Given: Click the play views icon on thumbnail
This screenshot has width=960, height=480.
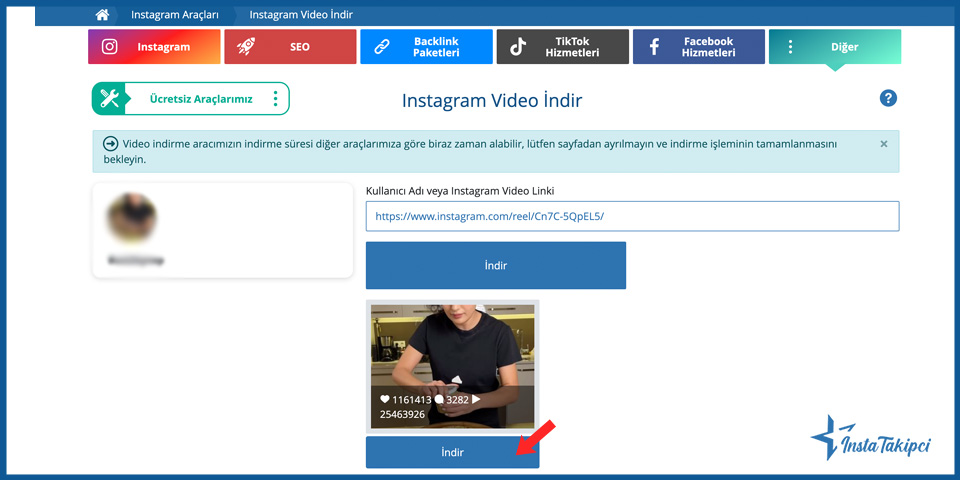Looking at the screenshot, I should tap(476, 399).
